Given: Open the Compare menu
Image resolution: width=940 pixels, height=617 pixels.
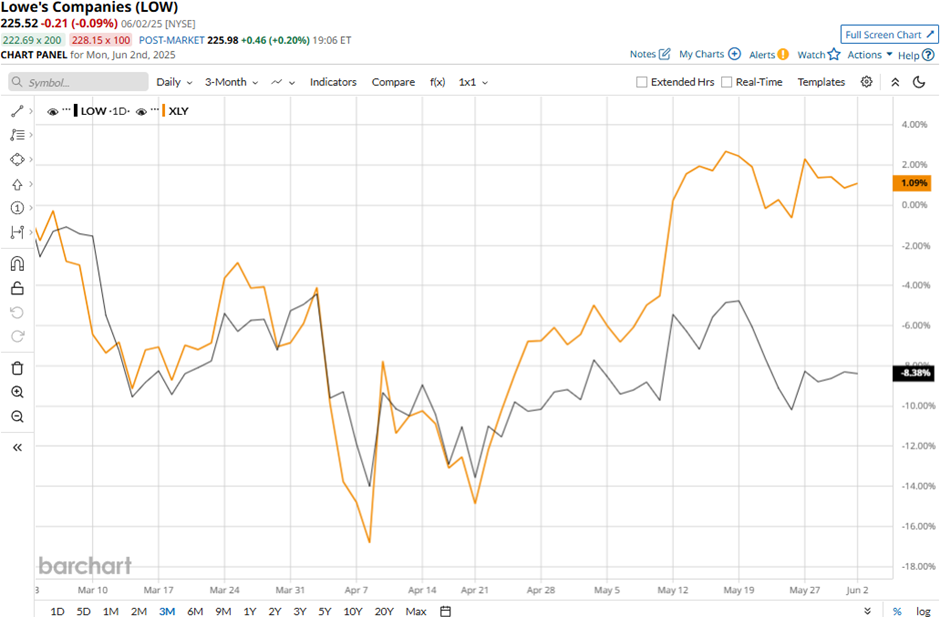Looking at the screenshot, I should (x=393, y=82).
